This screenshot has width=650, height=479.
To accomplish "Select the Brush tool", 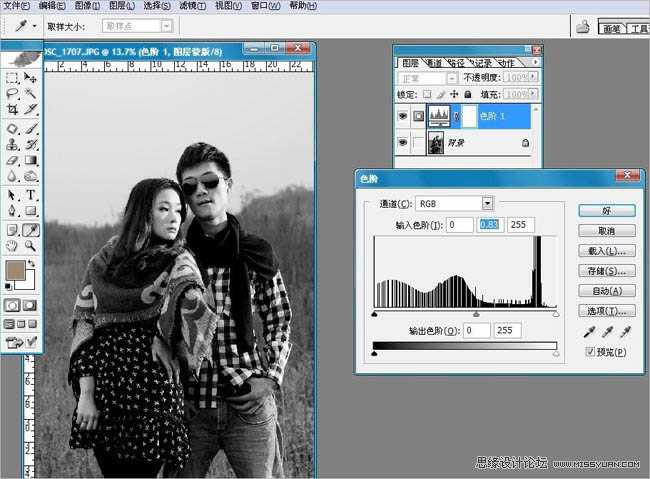I will click(x=30, y=128).
